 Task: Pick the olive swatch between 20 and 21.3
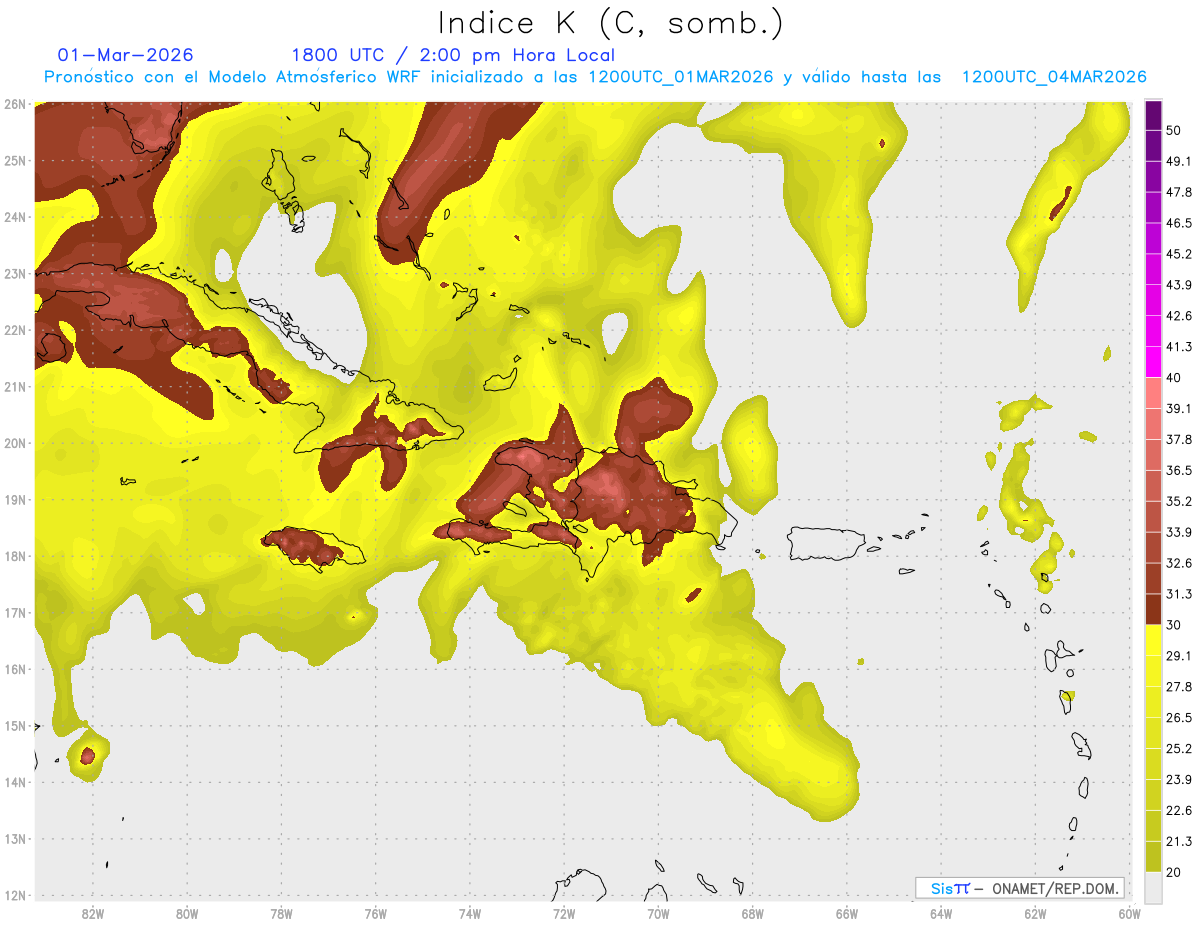[x=1153, y=857]
